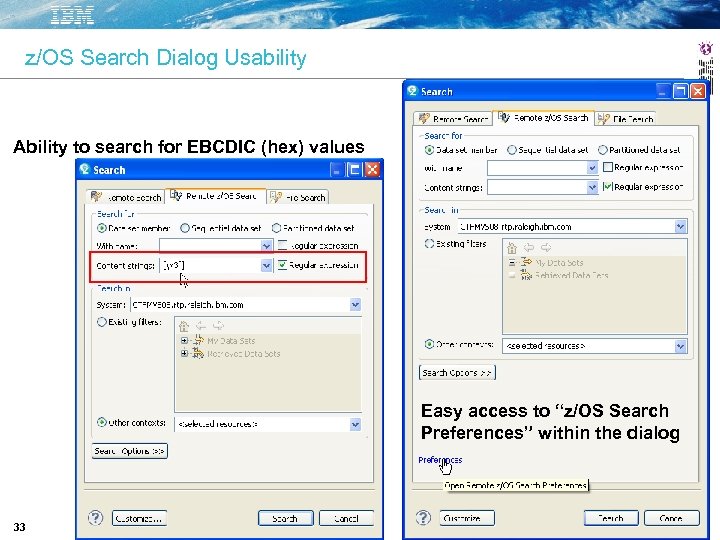Expand My Data Sets node in right dialog
The image size is (720, 540).
pos(512,263)
